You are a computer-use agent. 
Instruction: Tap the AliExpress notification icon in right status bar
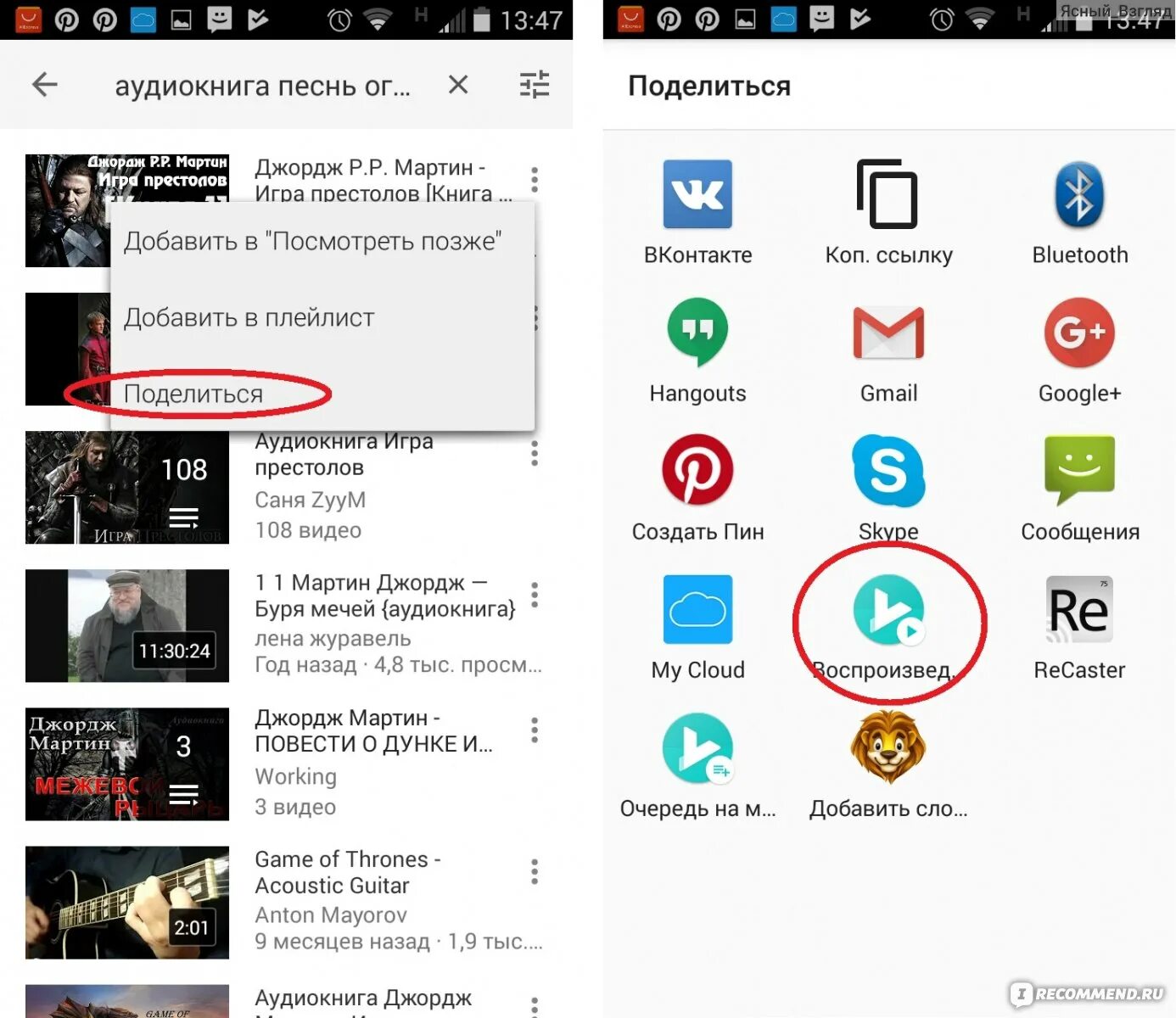(630, 19)
